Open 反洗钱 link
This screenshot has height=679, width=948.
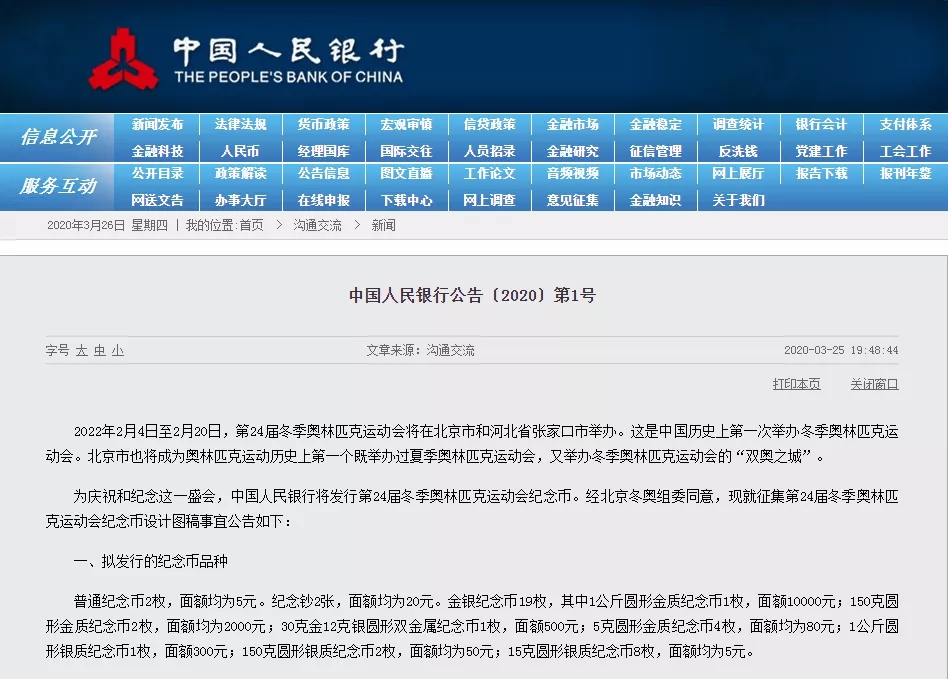tap(738, 151)
